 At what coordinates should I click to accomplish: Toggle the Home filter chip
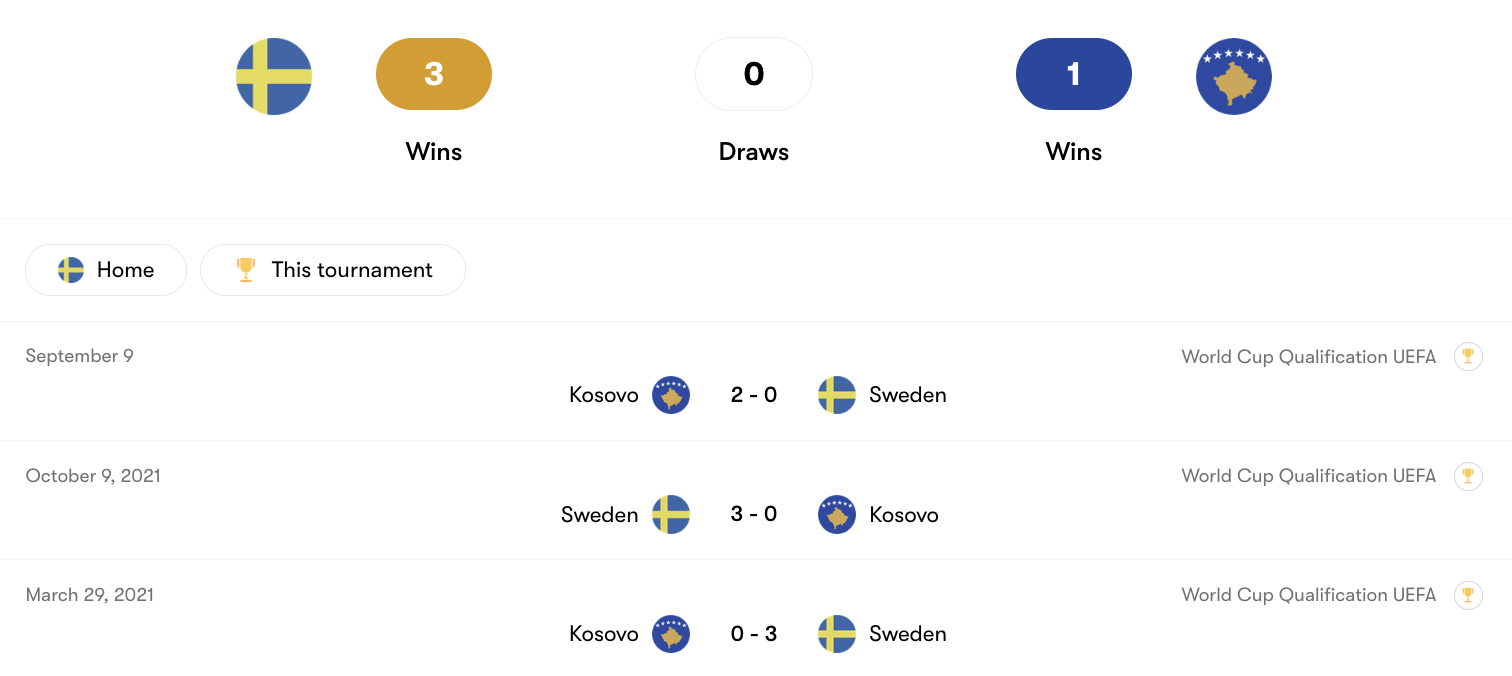click(106, 270)
